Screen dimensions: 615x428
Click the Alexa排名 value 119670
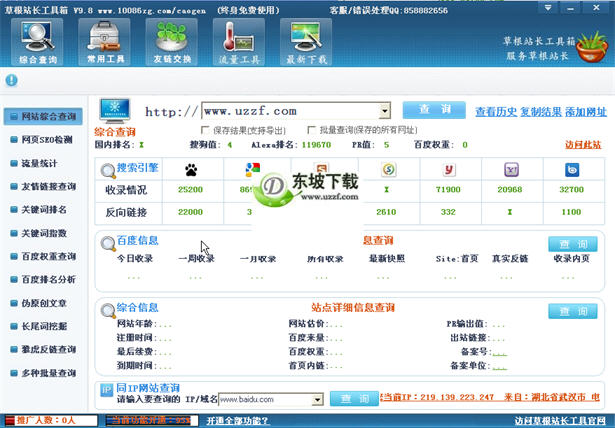(316, 145)
